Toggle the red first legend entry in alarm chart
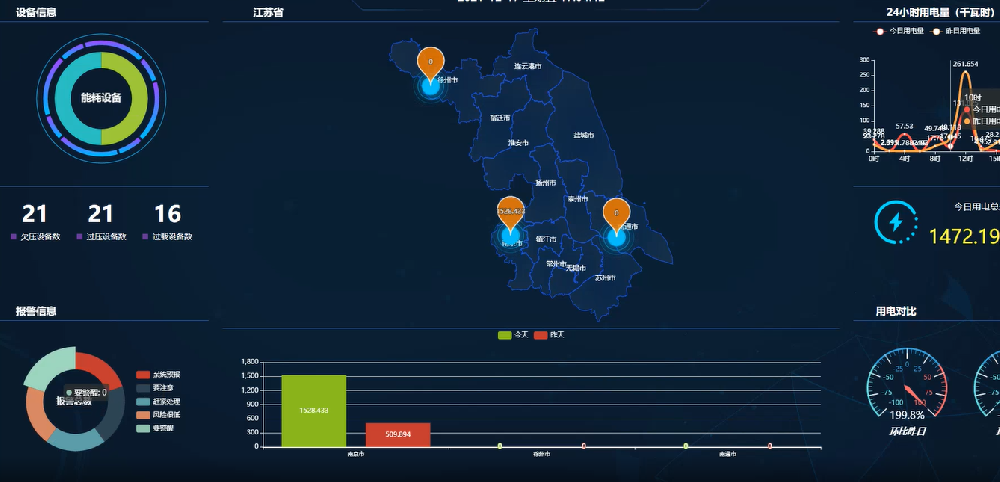The image size is (1000, 482). click(x=142, y=374)
